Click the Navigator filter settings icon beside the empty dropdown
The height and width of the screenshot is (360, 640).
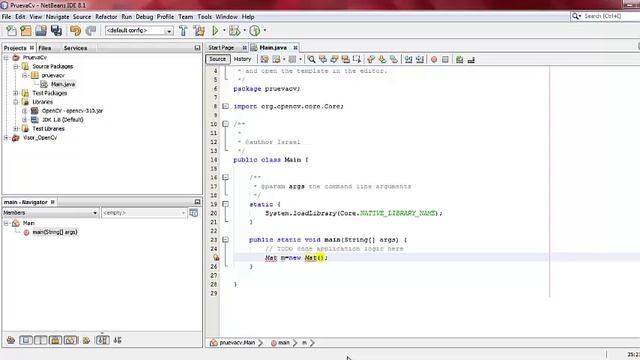194,213
